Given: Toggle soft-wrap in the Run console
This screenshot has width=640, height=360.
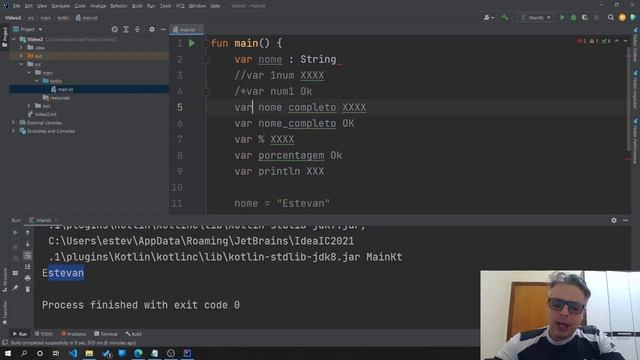Looking at the screenshot, I should 28,256.
